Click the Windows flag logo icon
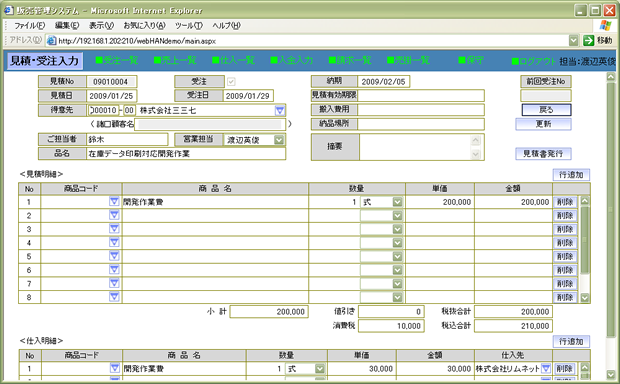This screenshot has height=384, width=620. click(605, 26)
